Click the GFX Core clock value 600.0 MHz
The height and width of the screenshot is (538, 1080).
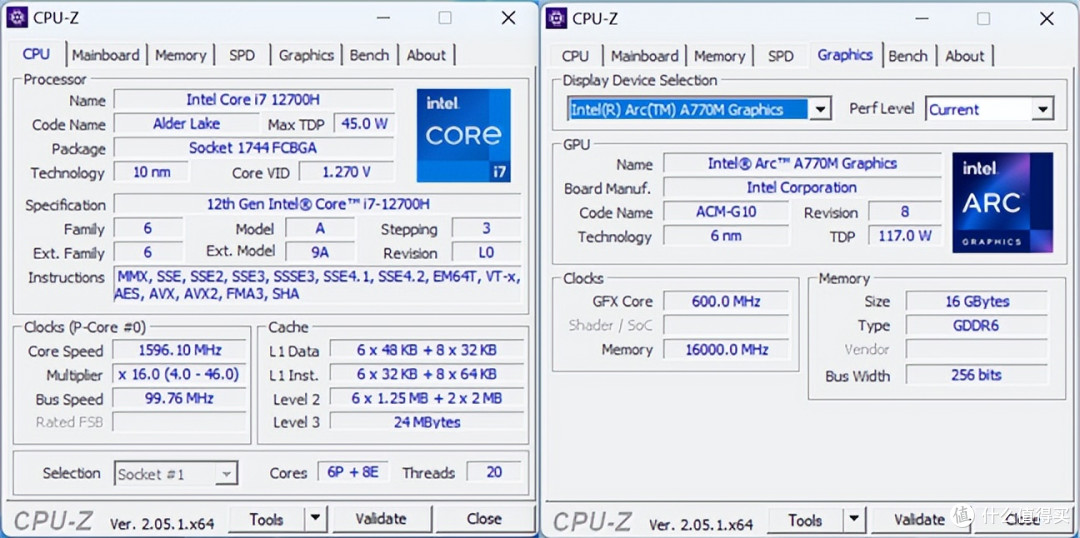click(726, 301)
